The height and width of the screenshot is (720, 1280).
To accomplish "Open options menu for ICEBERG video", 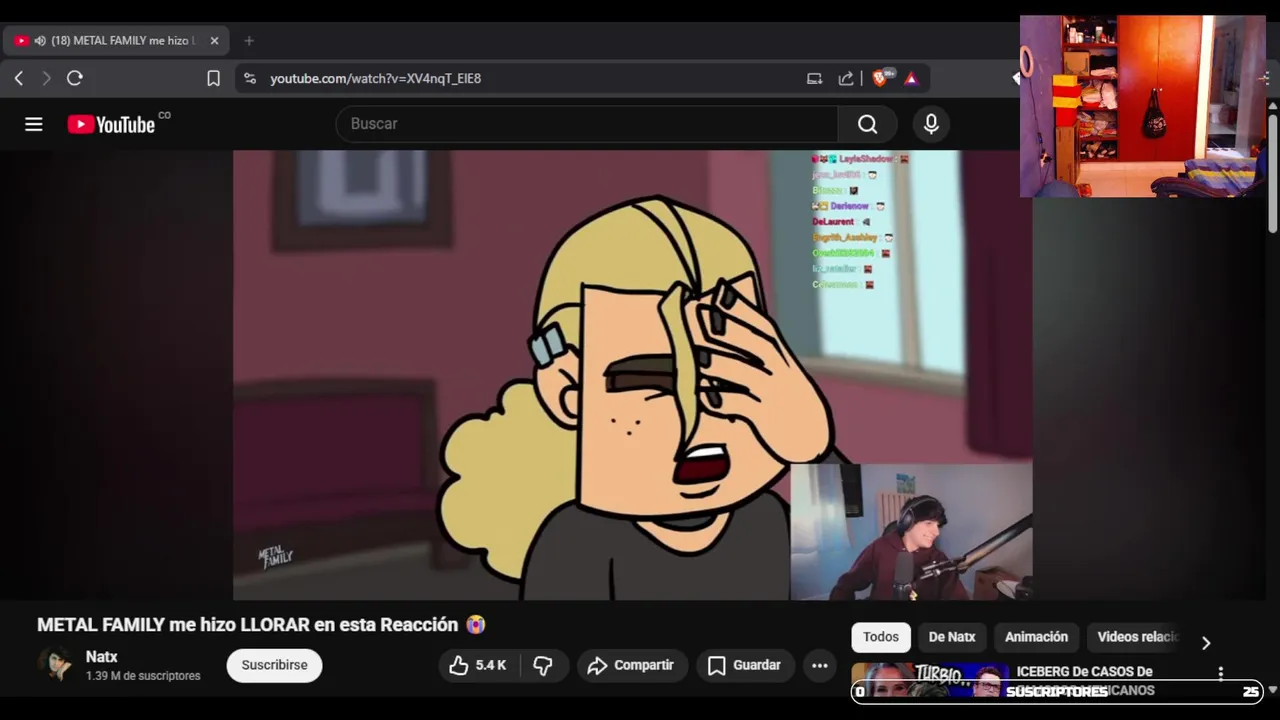I will (1220, 673).
